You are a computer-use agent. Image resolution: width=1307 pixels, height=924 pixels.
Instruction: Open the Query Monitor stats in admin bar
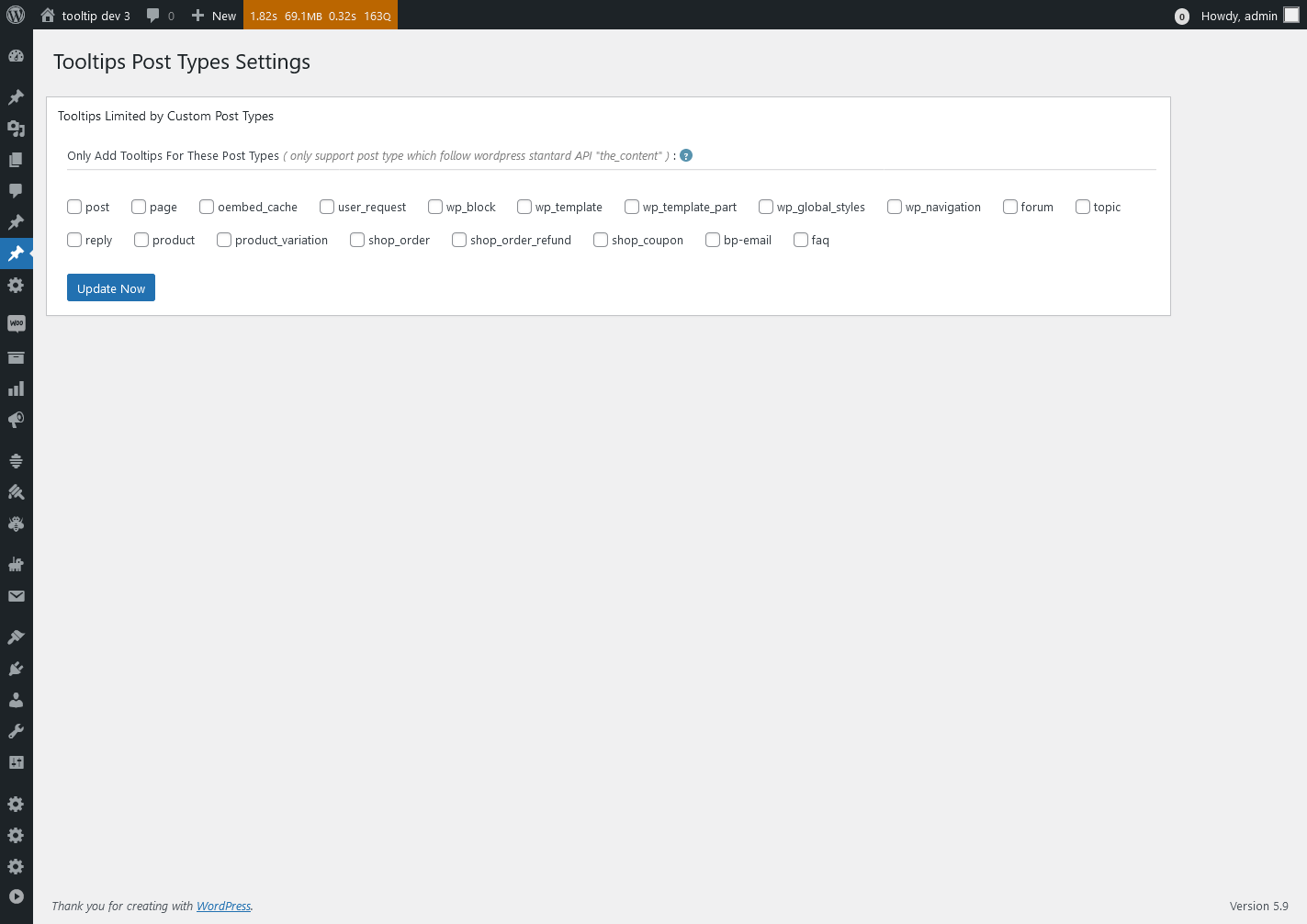point(320,15)
